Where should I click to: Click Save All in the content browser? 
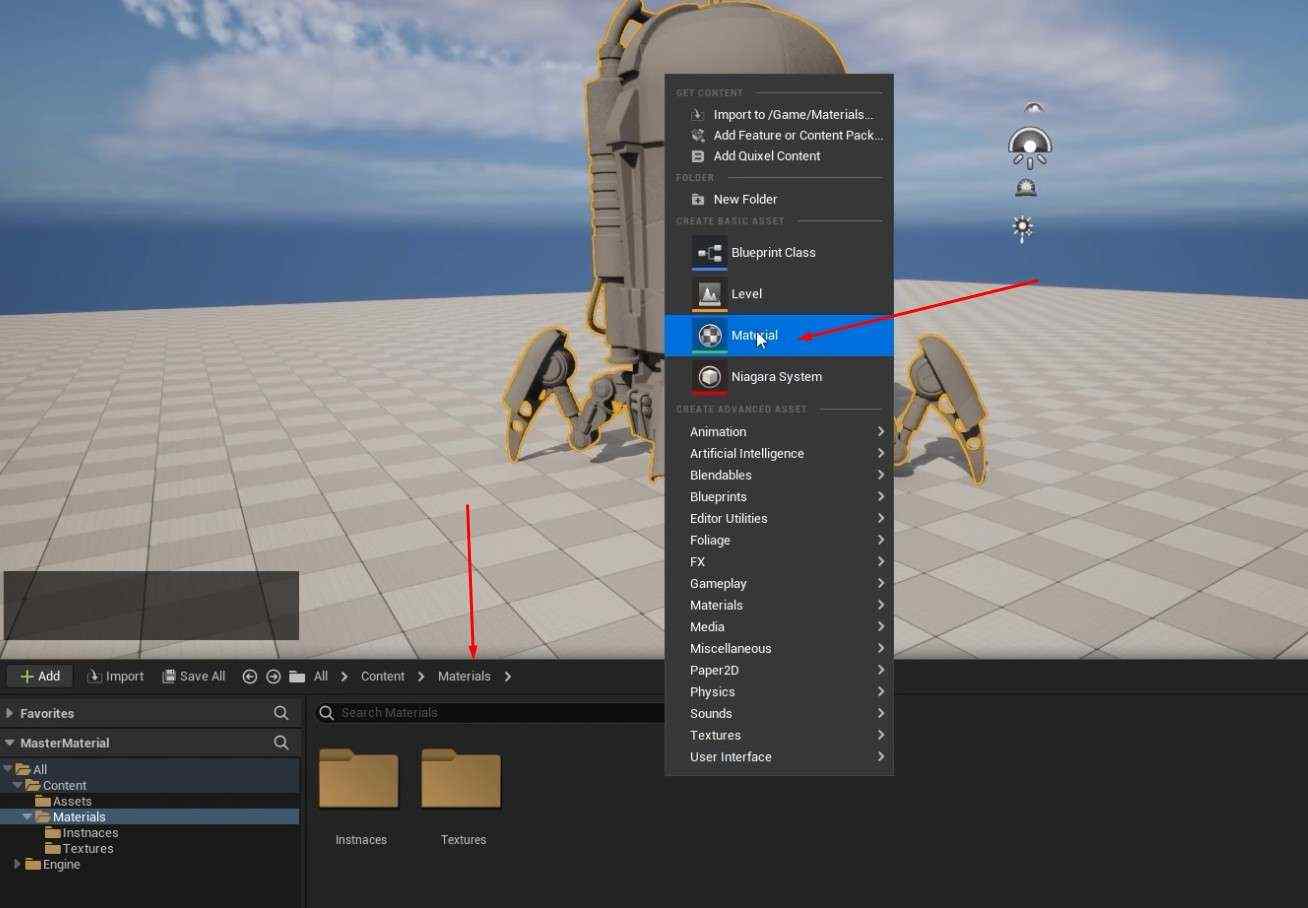point(194,677)
